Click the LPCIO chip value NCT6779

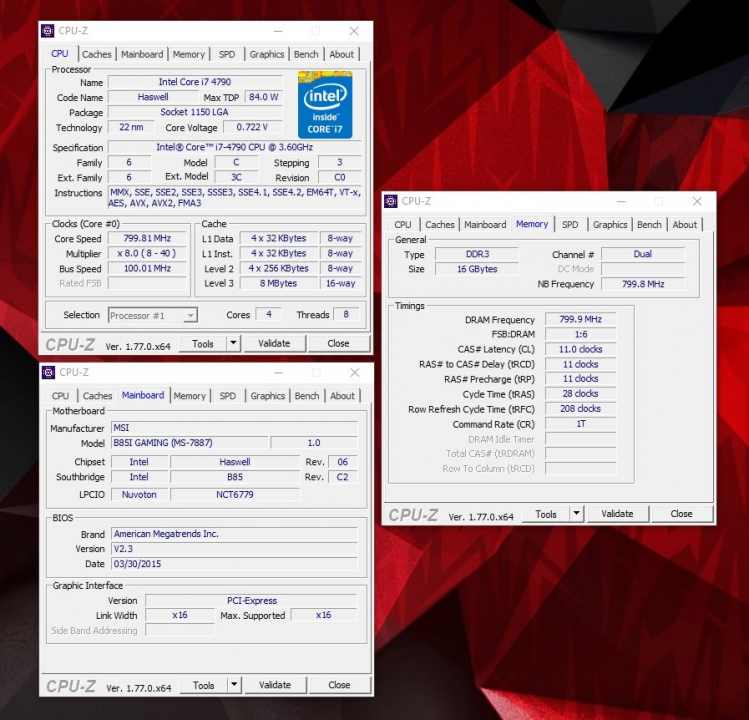pyautogui.click(x=235, y=494)
